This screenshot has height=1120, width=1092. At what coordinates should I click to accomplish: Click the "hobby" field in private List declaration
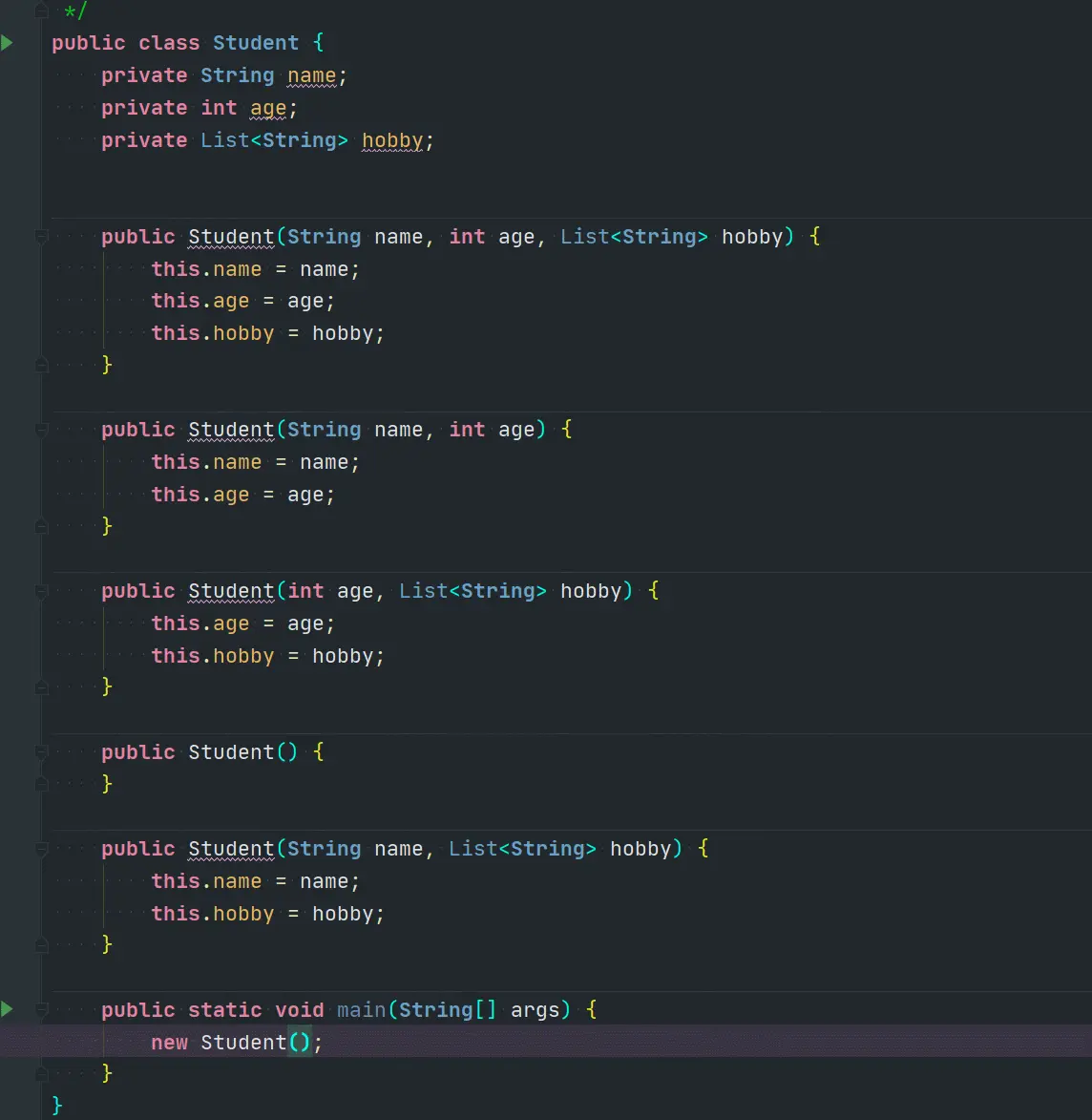393,140
